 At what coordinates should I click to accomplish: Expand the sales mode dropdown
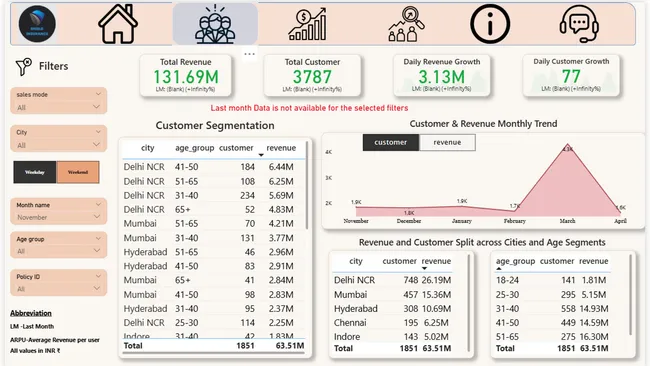click(x=58, y=107)
